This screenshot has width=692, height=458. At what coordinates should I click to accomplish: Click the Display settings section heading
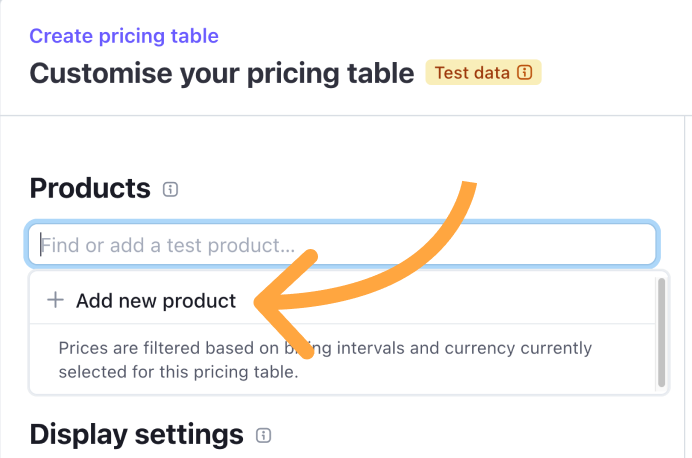point(136,434)
